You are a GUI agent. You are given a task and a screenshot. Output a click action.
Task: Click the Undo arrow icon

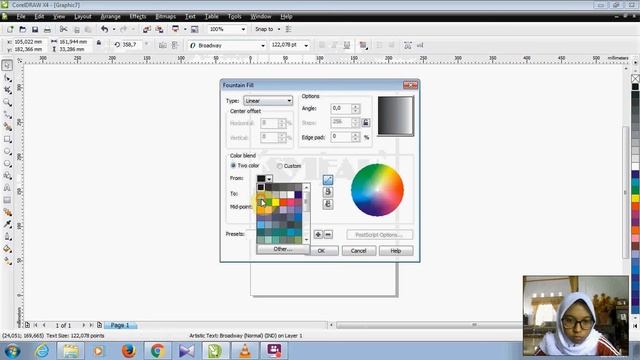(104, 29)
